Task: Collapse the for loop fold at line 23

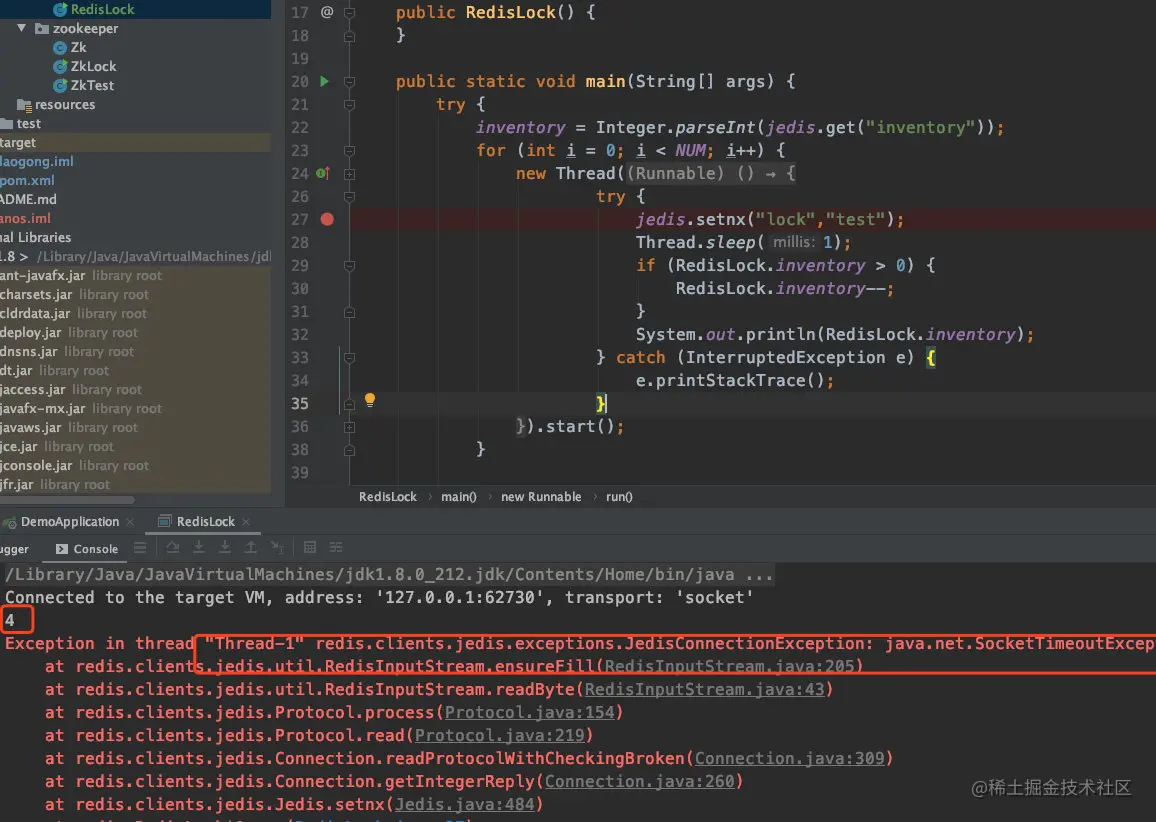Action: 349,150
